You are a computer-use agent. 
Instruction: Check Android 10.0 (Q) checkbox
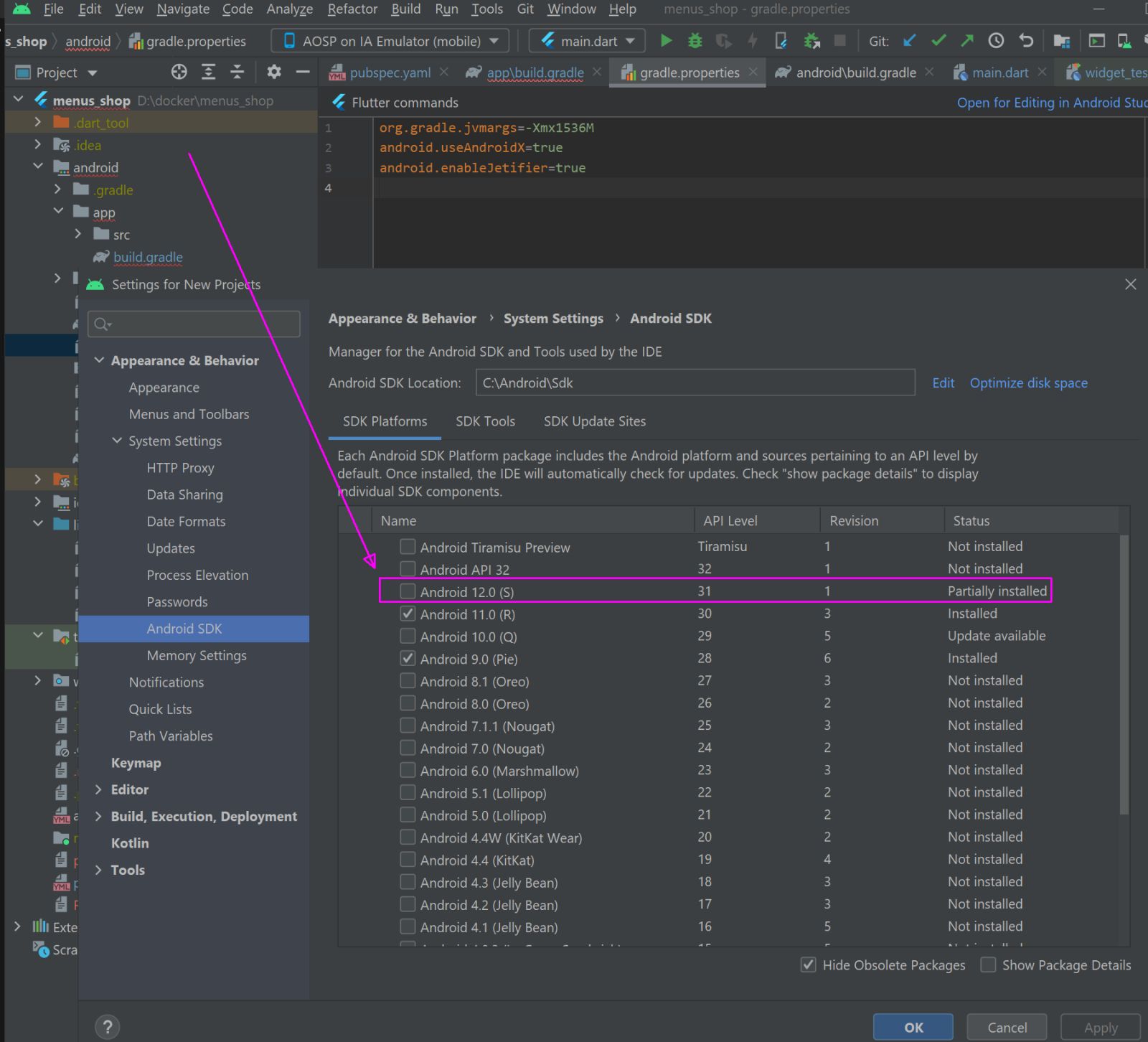click(x=408, y=636)
